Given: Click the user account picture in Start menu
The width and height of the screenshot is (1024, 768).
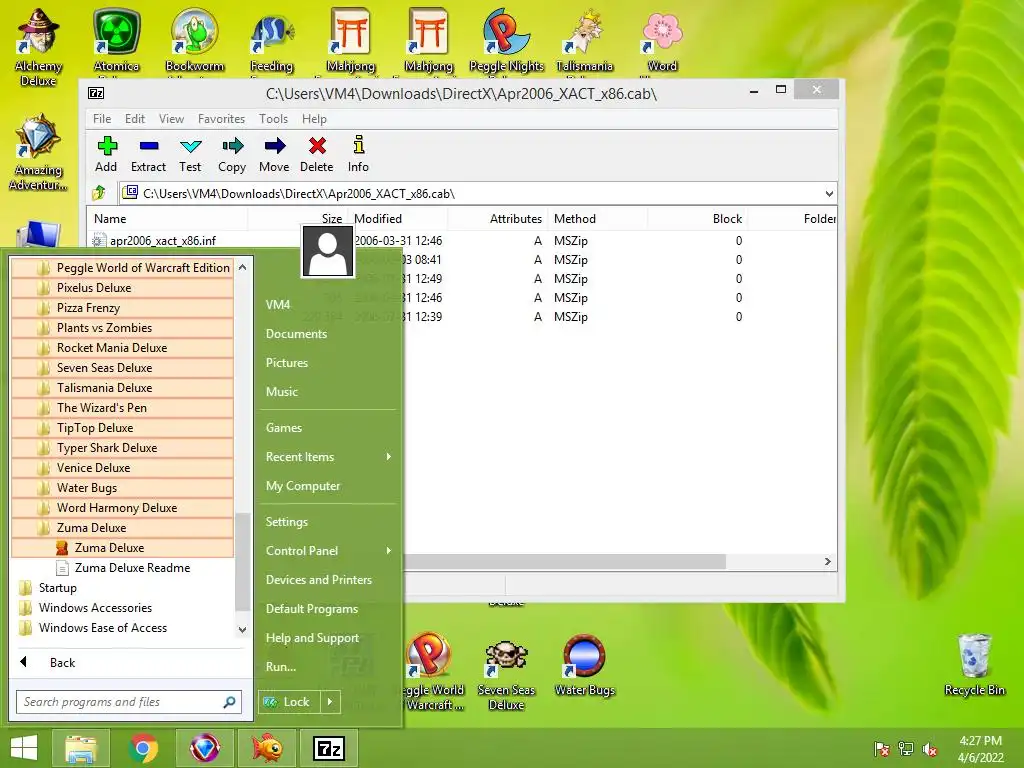Looking at the screenshot, I should pyautogui.click(x=328, y=251).
